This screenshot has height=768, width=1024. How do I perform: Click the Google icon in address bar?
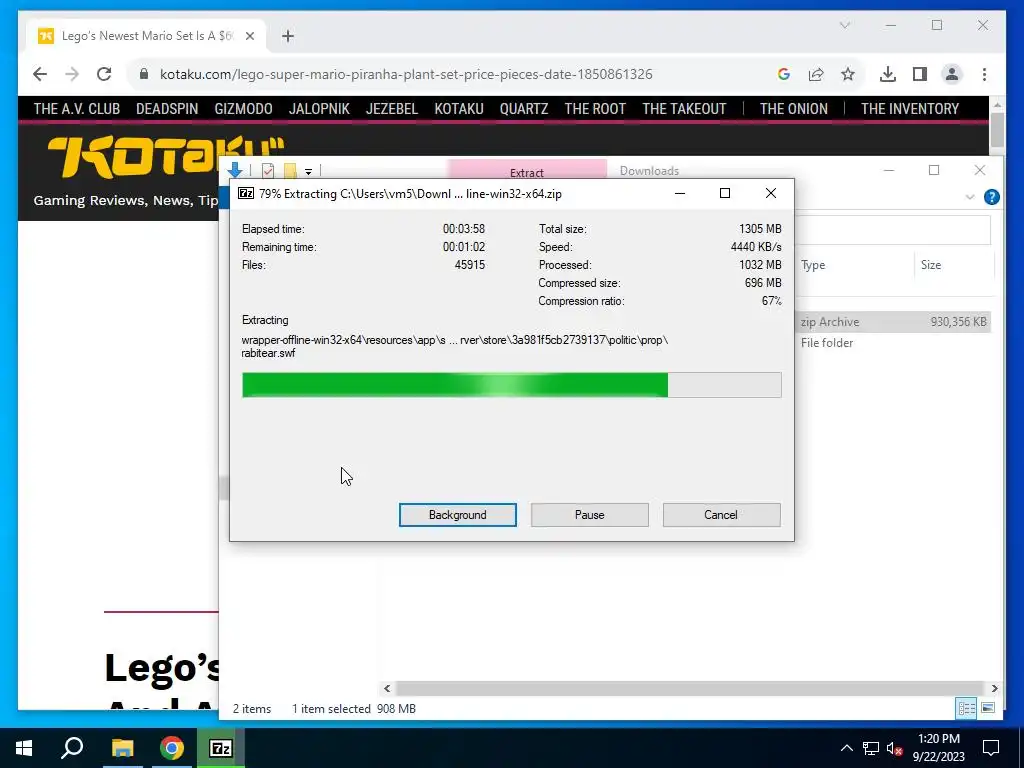(784, 74)
